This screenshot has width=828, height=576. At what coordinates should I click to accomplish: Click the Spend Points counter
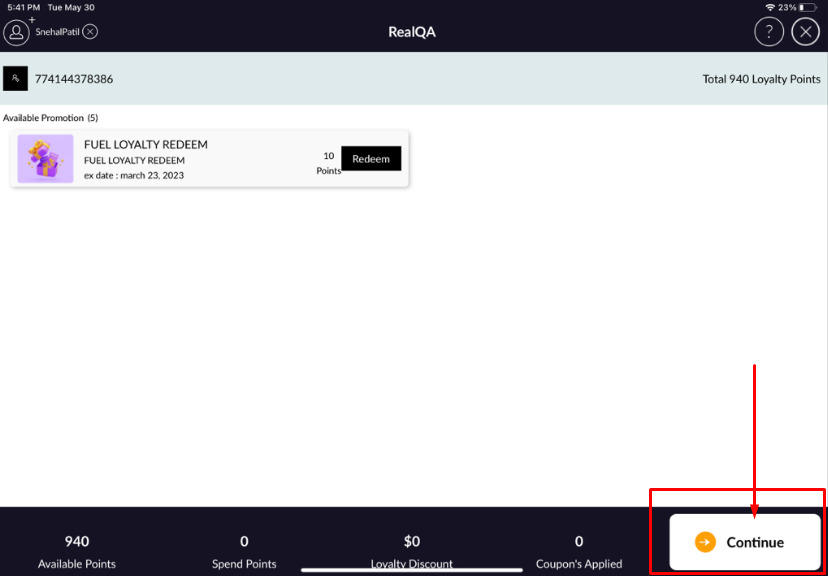244,551
